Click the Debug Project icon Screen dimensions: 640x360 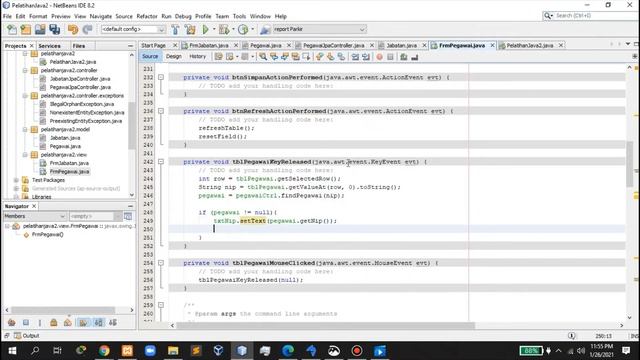click(x=224, y=29)
